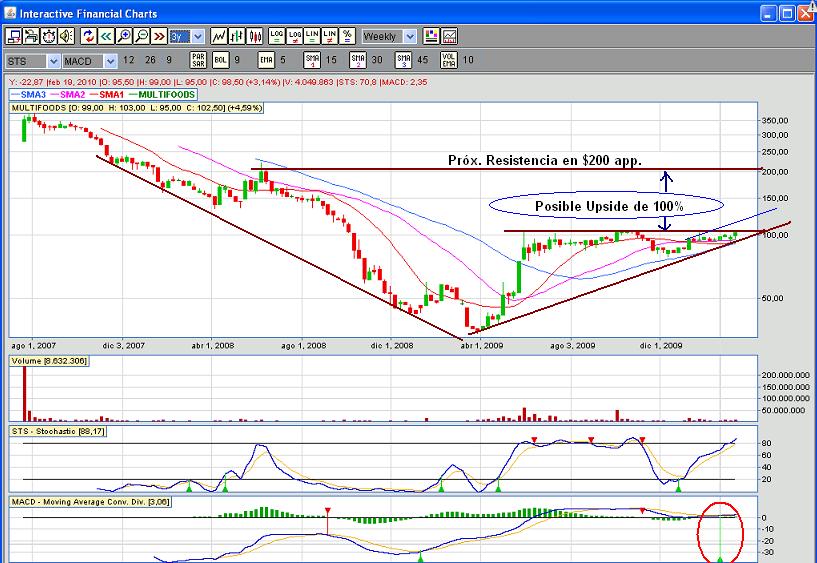The image size is (817, 563).
Task: Toggle the Parabolic SAR indicator
Action: click(198, 60)
